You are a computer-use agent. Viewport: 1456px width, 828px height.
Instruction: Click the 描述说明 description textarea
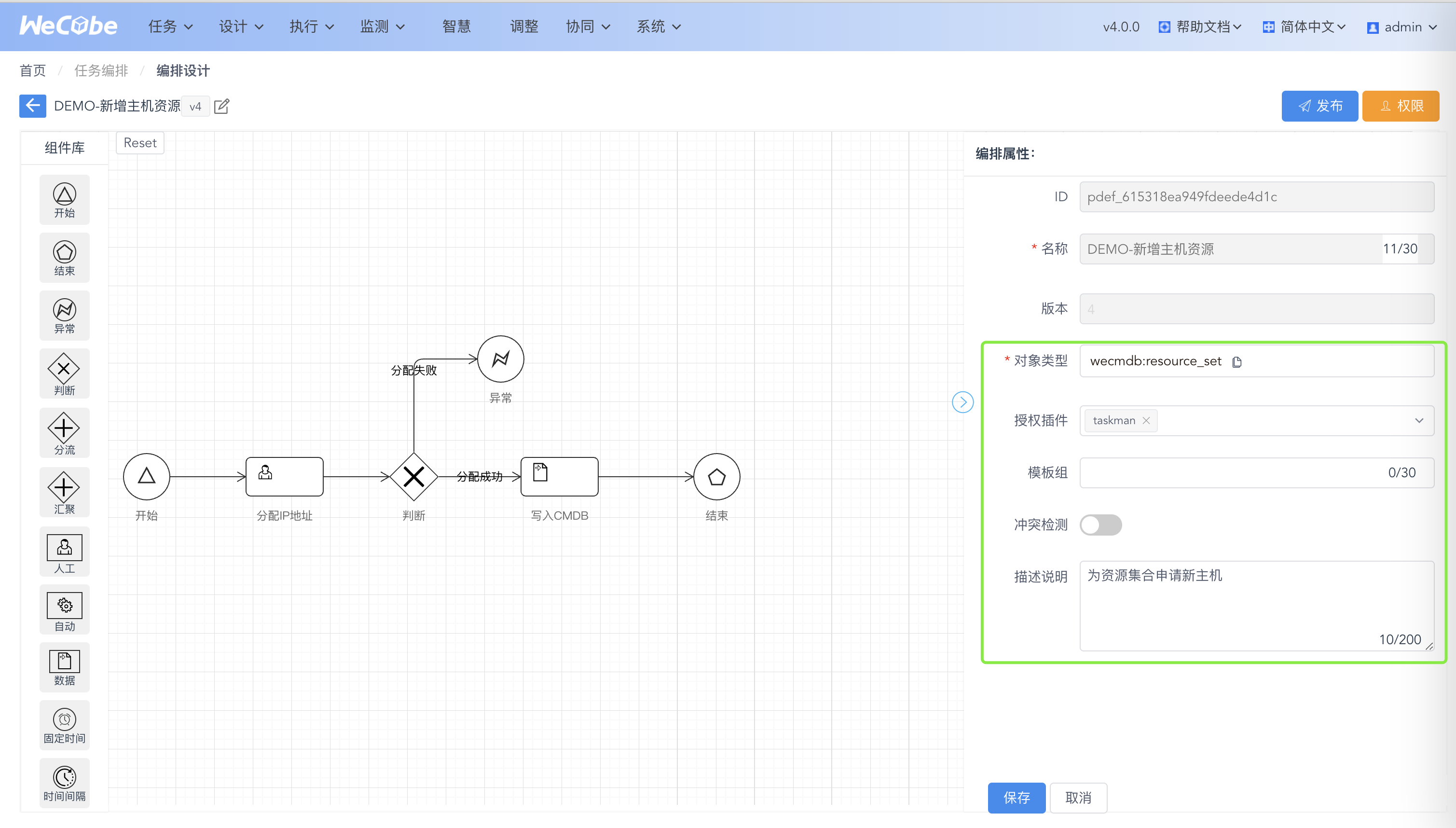(1256, 606)
